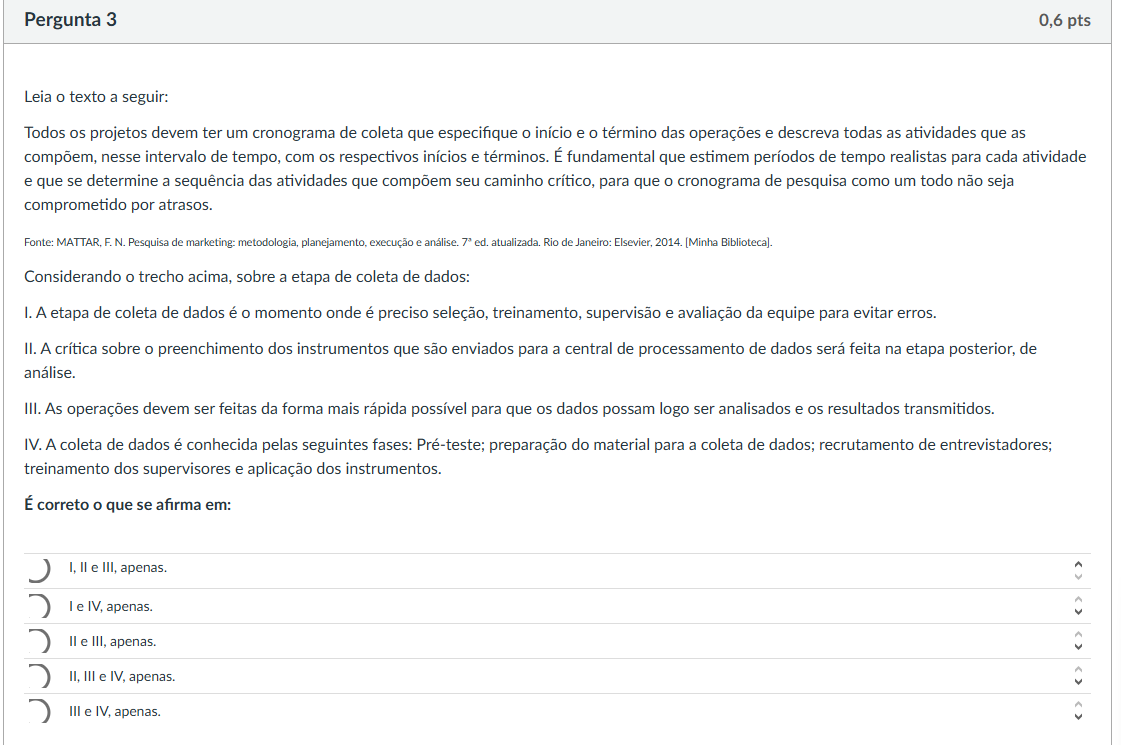1121x745 pixels.
Task: Click the "Pergunta 3" question header
Action: click(x=70, y=20)
